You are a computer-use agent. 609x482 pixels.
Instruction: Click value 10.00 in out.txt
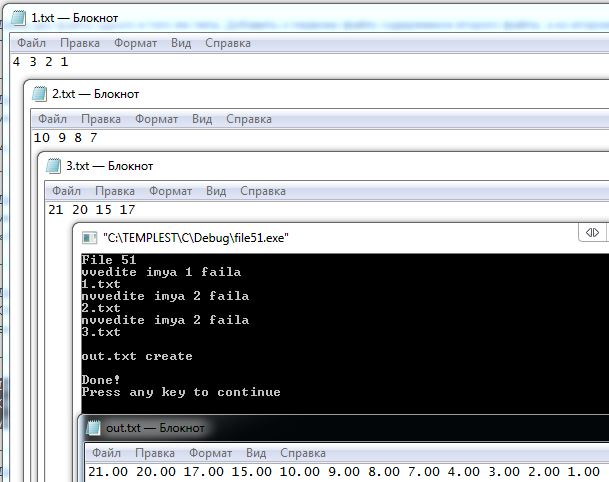point(299,472)
